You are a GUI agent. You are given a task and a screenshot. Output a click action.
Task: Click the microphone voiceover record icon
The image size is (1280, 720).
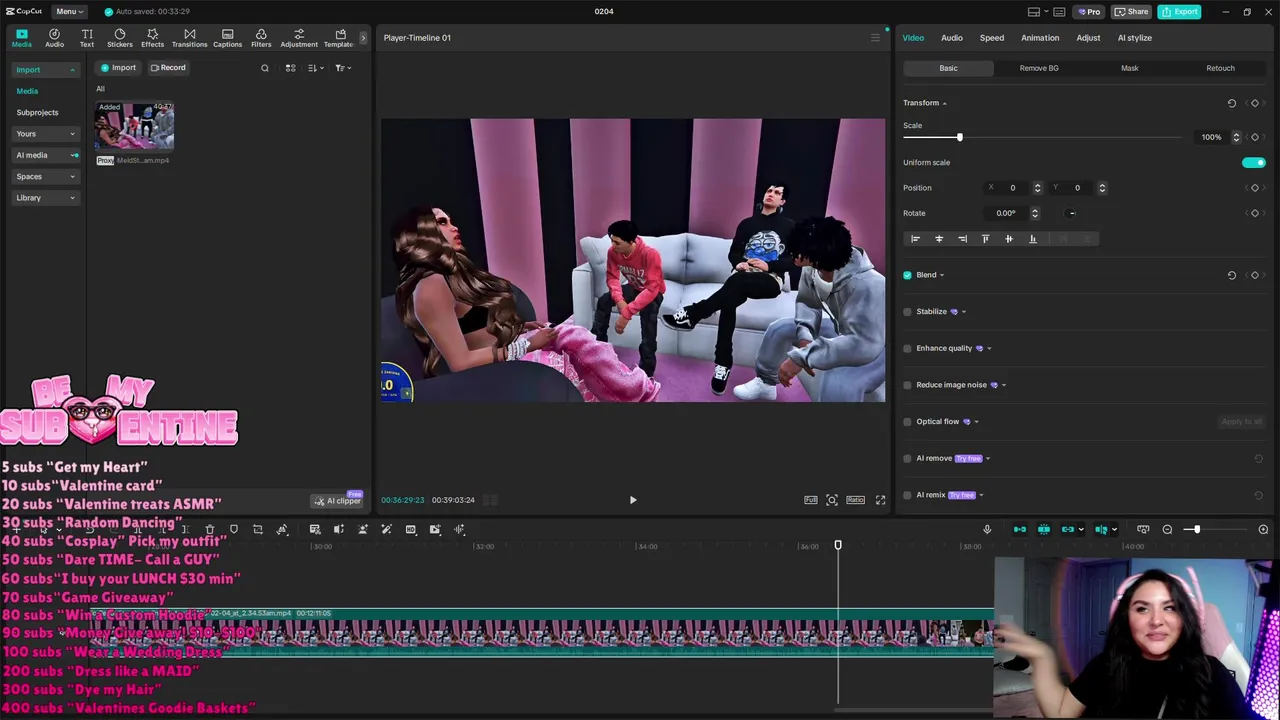pyautogui.click(x=987, y=529)
